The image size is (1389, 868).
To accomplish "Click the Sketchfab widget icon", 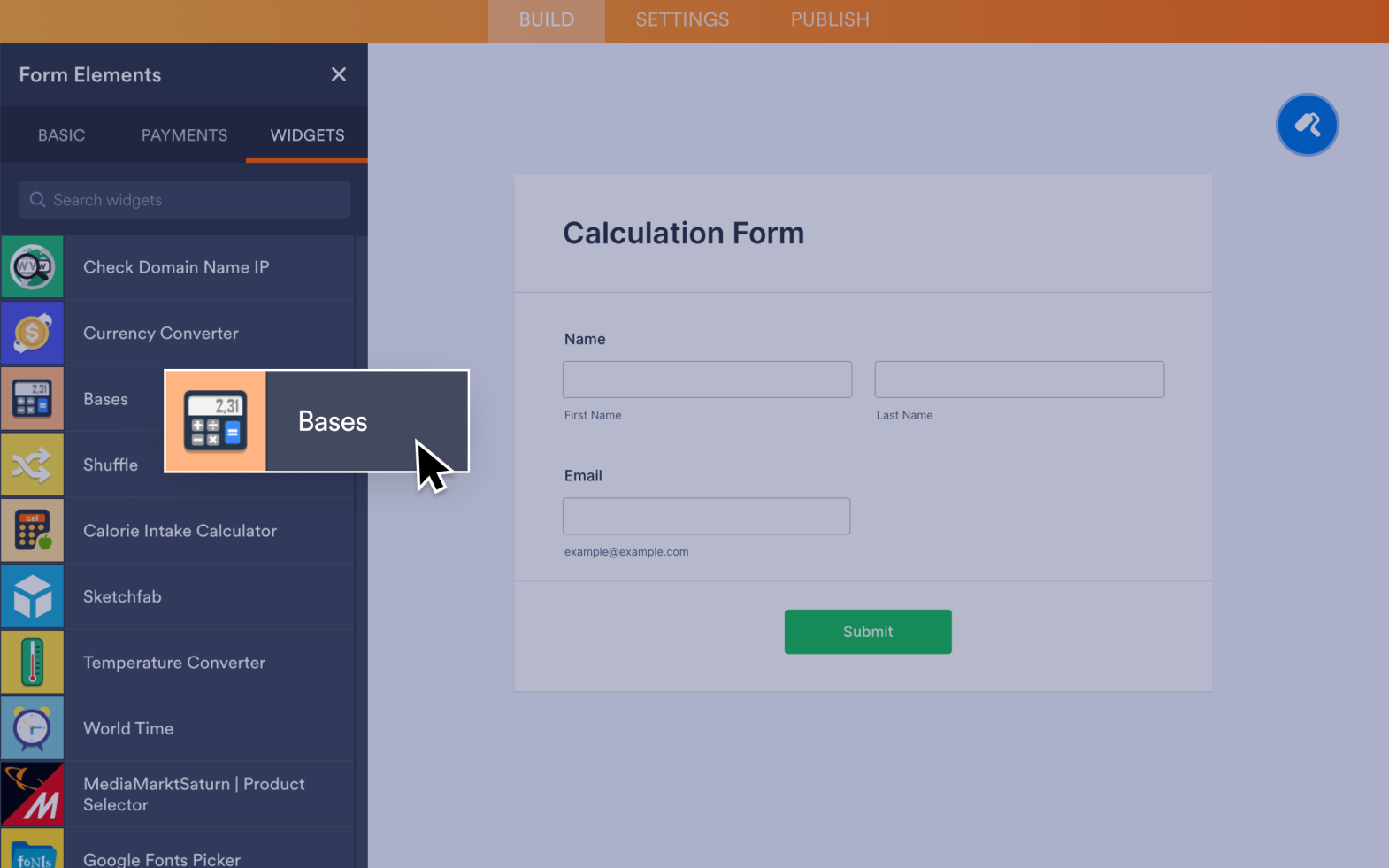I will pos(32,595).
